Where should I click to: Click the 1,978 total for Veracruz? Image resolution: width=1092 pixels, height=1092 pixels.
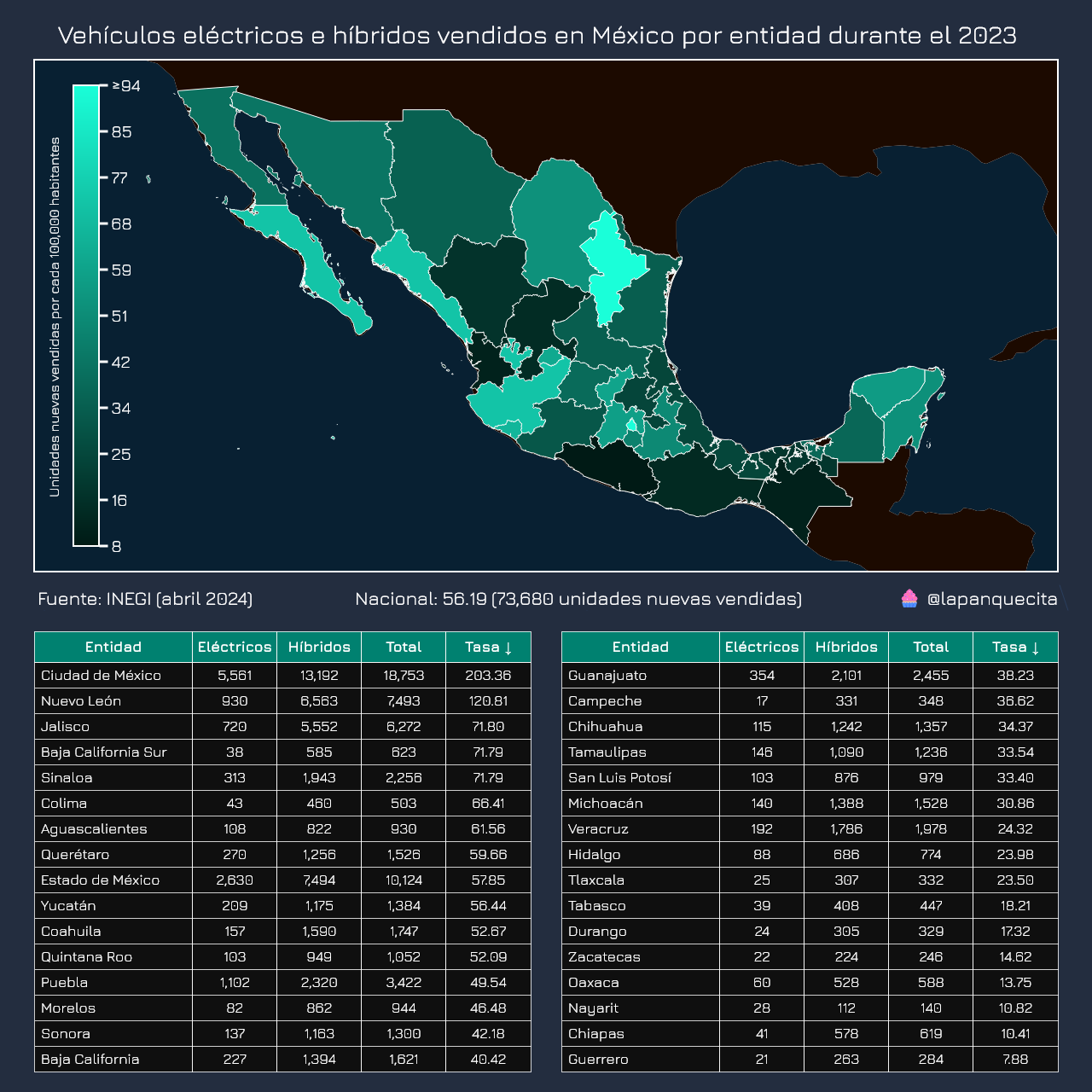click(x=931, y=828)
